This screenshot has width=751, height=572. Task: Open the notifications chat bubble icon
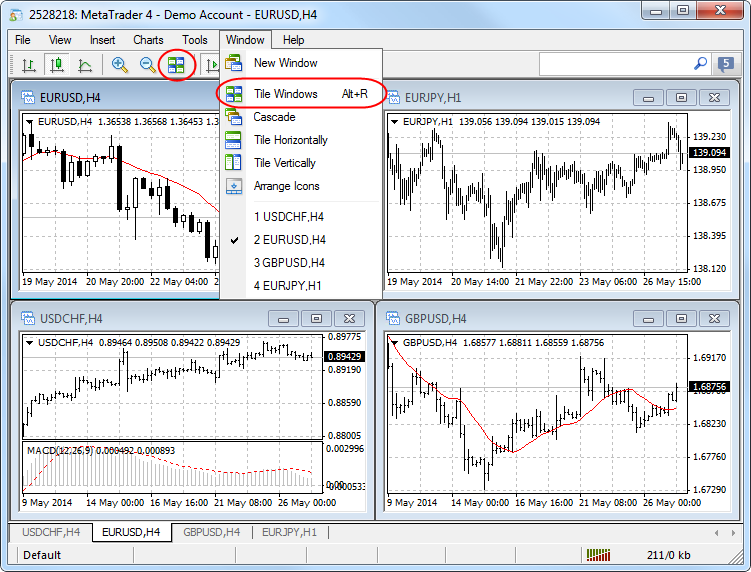(x=726, y=65)
